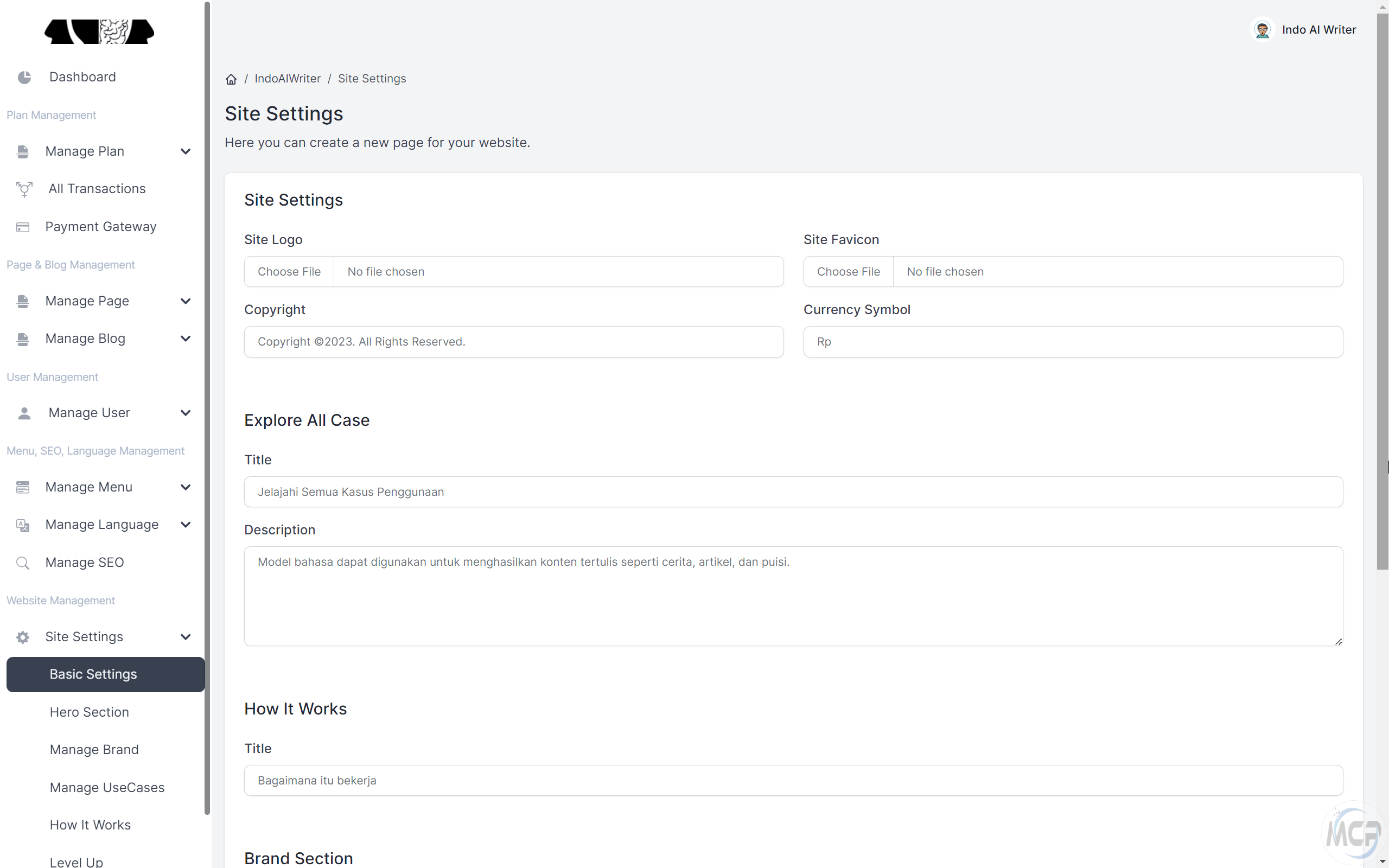
Task: Expand the Manage Plan chevron
Action: 186,151
